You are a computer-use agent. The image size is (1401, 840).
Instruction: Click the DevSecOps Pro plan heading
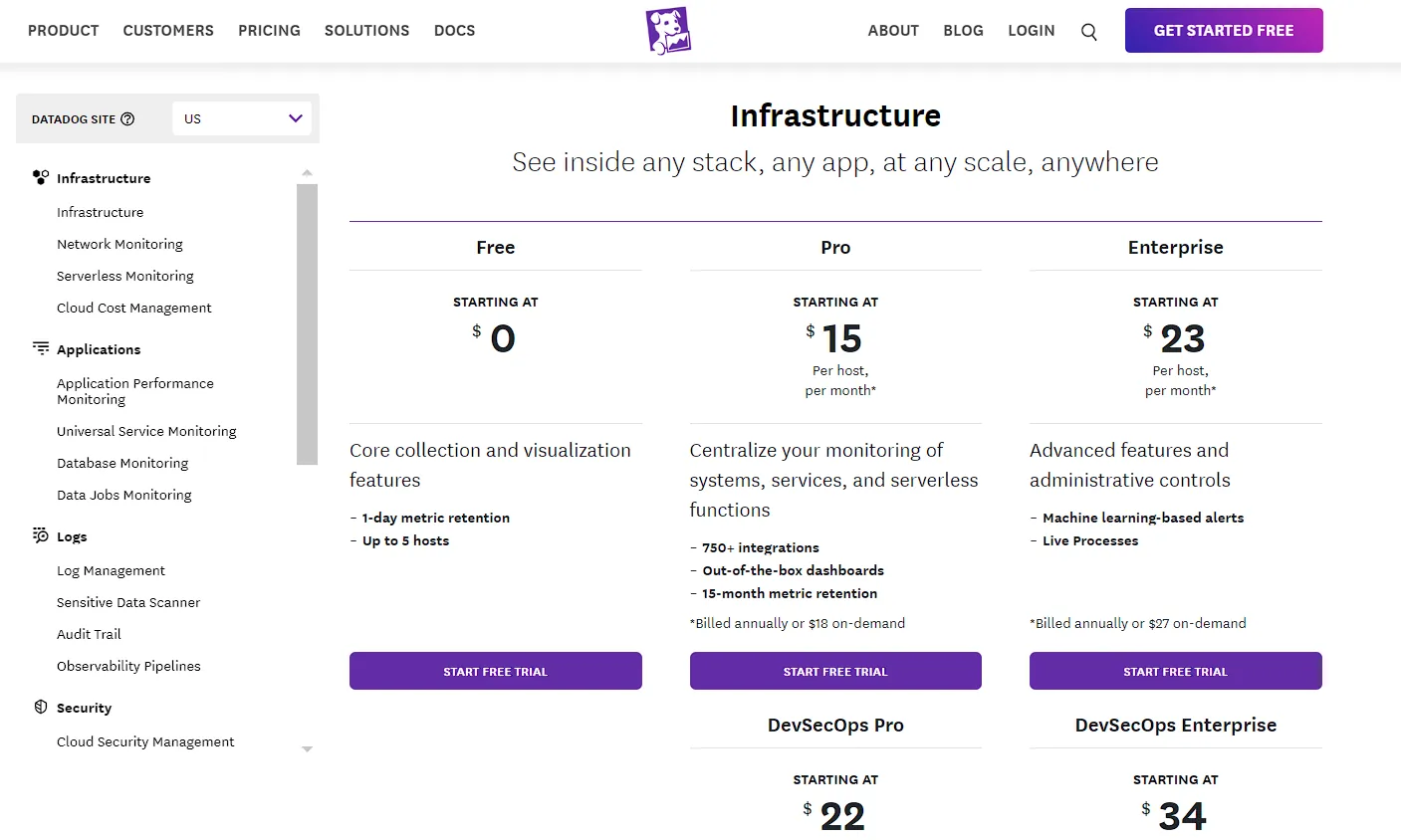(x=835, y=725)
